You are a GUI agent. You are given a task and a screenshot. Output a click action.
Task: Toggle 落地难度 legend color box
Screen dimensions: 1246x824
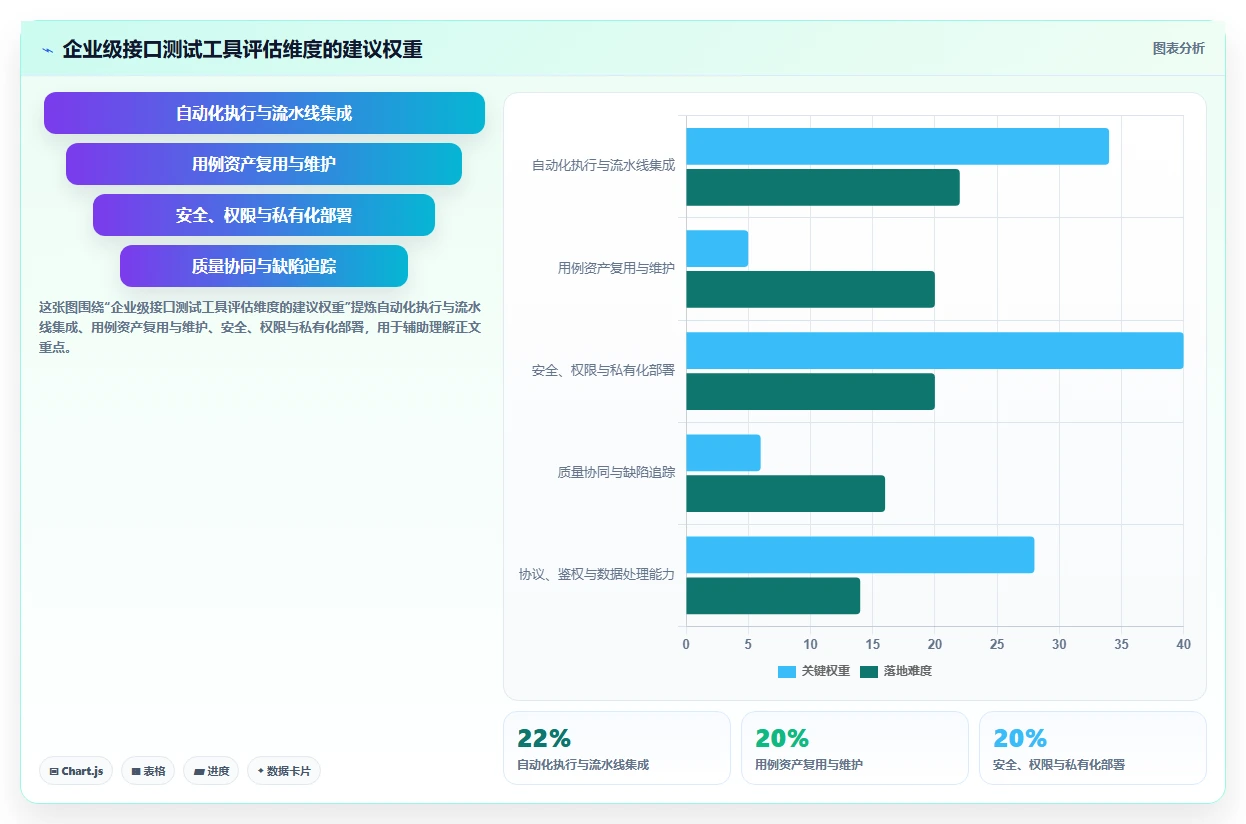869,672
